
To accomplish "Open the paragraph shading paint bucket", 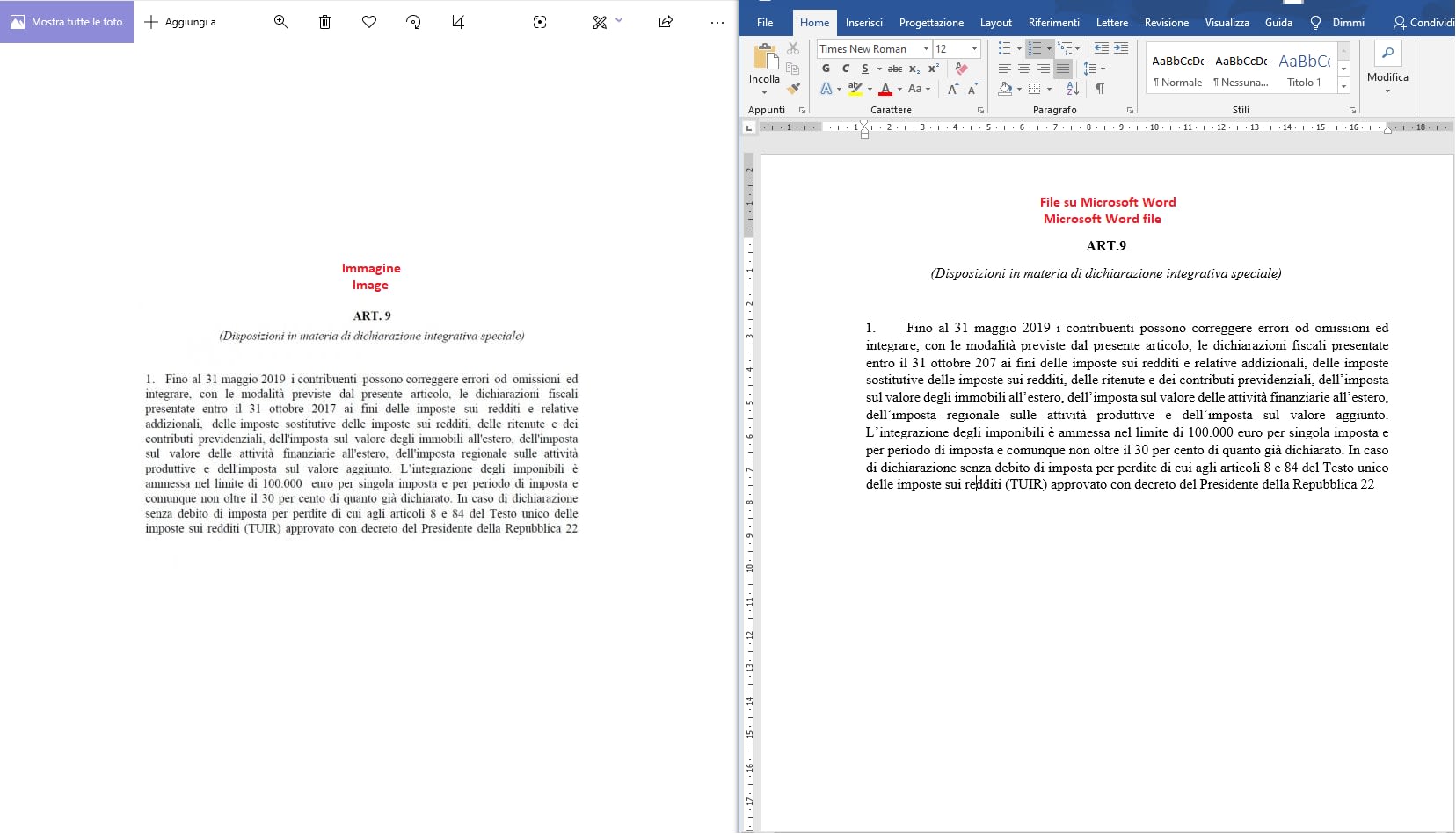I will click(1005, 89).
